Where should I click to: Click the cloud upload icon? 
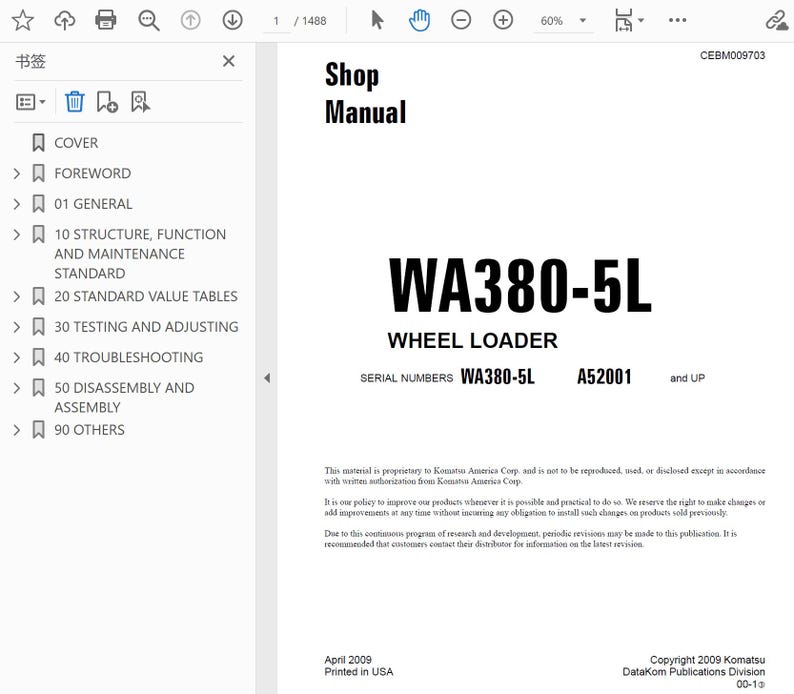tap(65, 21)
